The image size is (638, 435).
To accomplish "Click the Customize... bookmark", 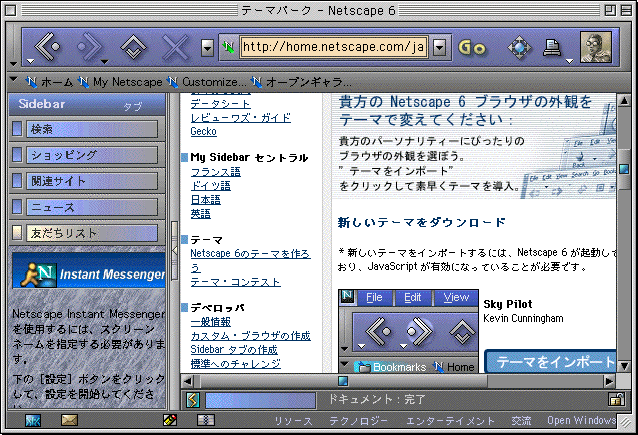I will pyautogui.click(x=206, y=82).
